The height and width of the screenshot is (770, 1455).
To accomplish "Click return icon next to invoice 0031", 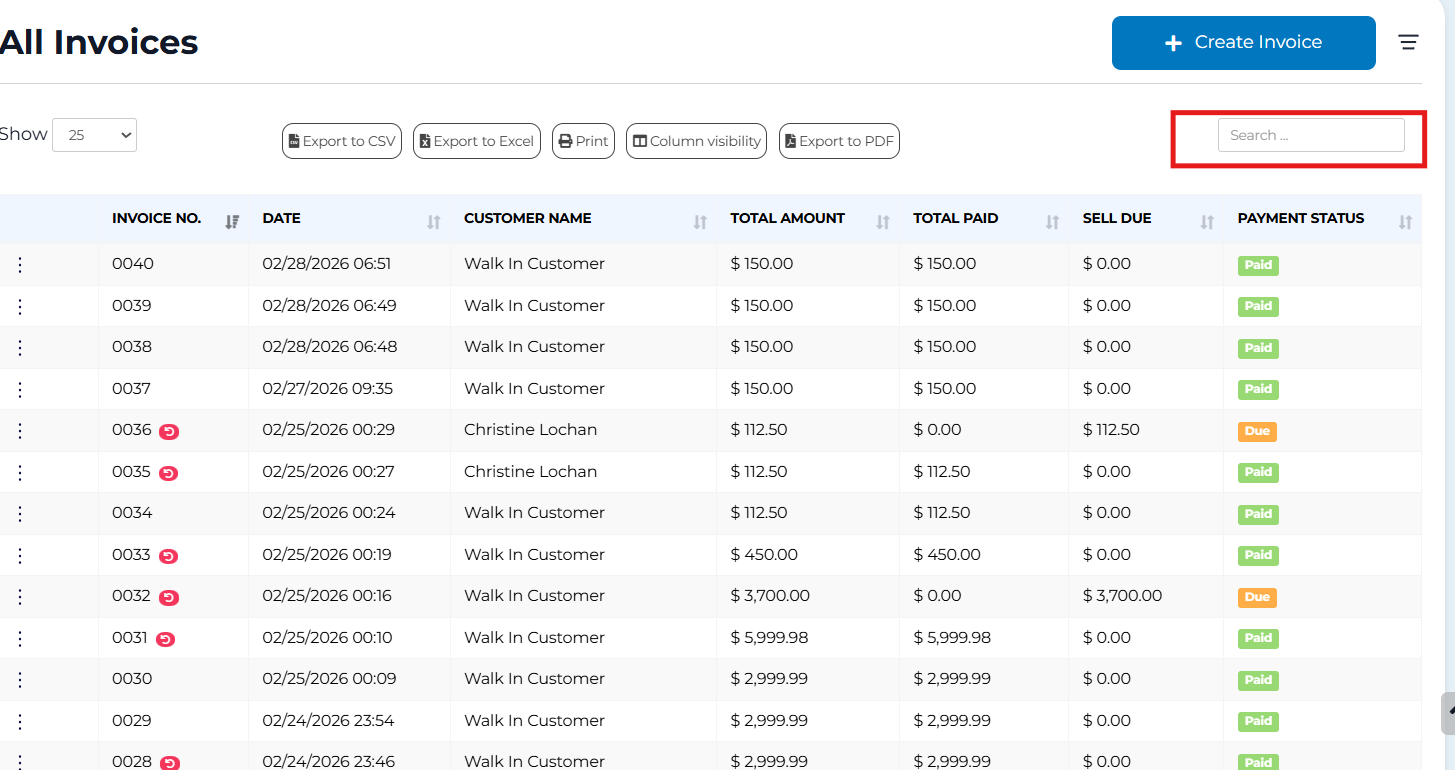I will pyautogui.click(x=166, y=639).
